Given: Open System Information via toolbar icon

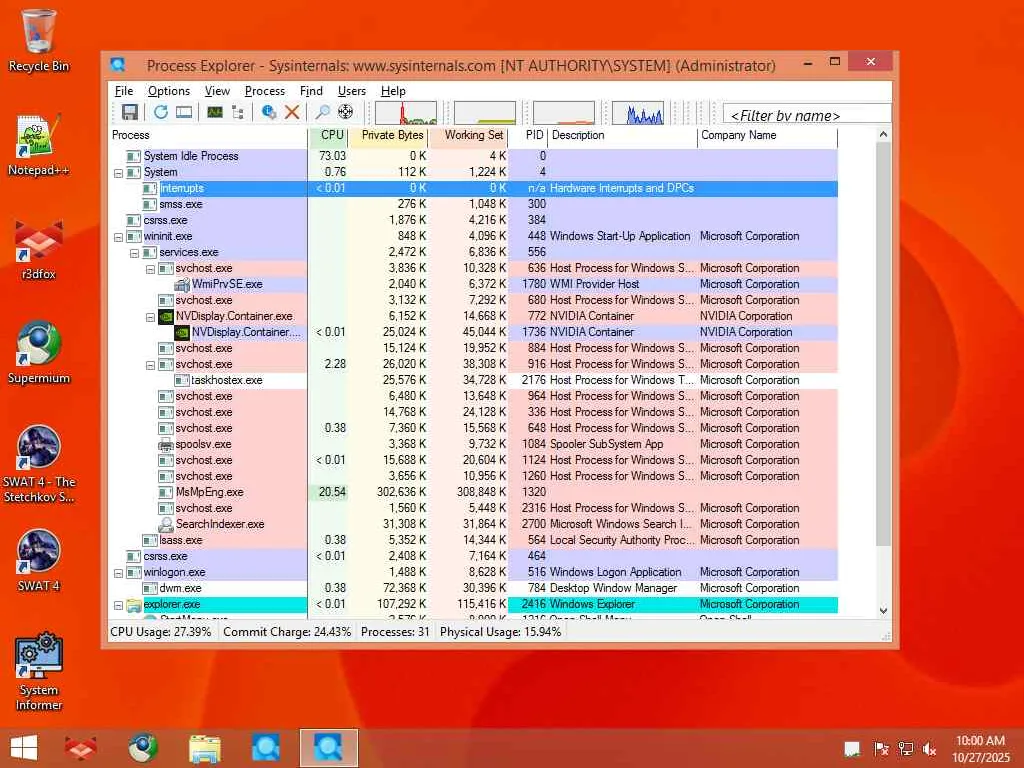Looking at the screenshot, I should [215, 112].
